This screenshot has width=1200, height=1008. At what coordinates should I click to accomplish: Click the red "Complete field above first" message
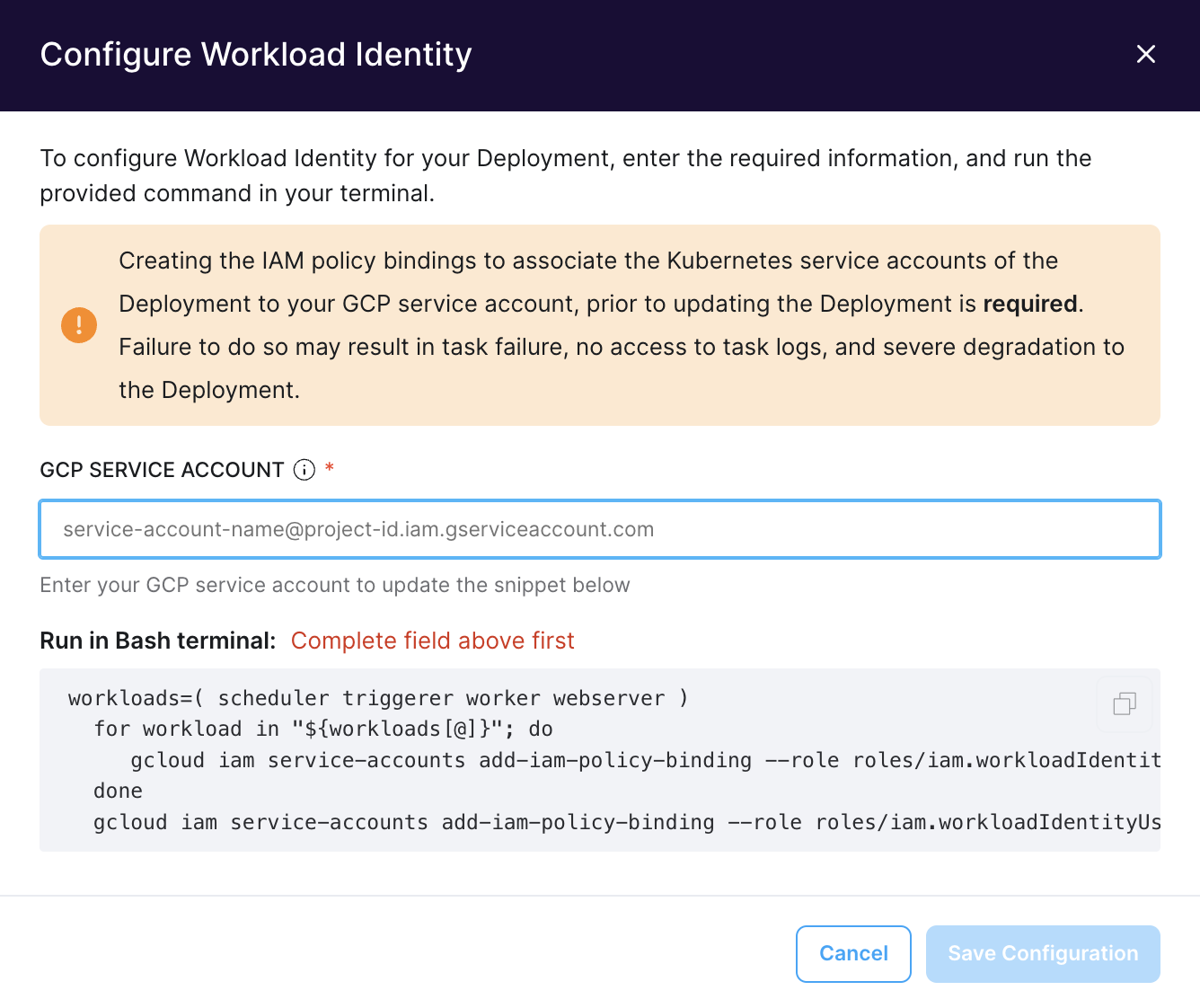click(432, 641)
